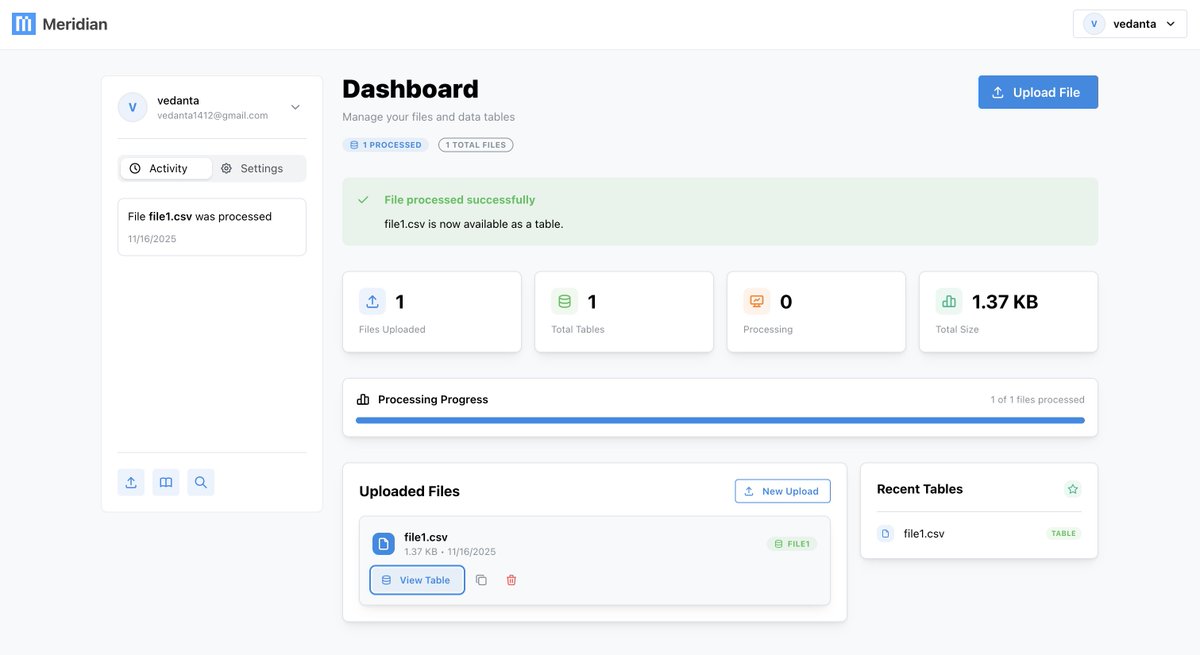Click the processing progress bar
Viewport: 1200px width, 655px height.
click(720, 420)
